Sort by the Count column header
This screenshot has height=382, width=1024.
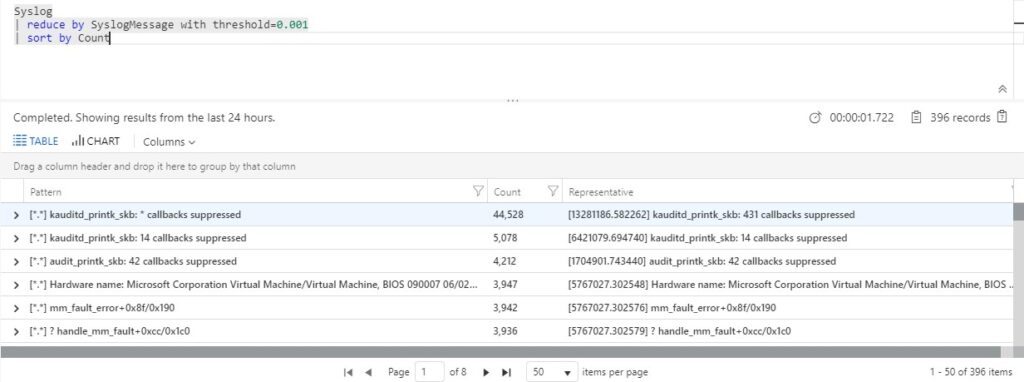pyautogui.click(x=507, y=192)
